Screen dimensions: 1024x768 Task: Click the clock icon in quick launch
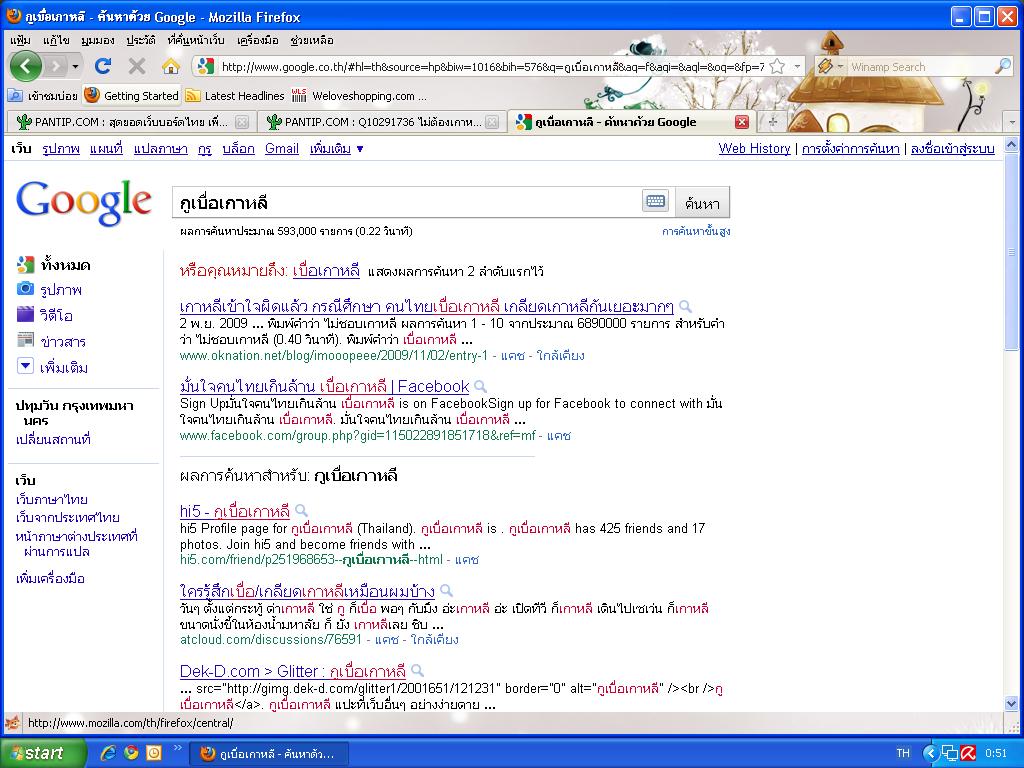tap(153, 753)
